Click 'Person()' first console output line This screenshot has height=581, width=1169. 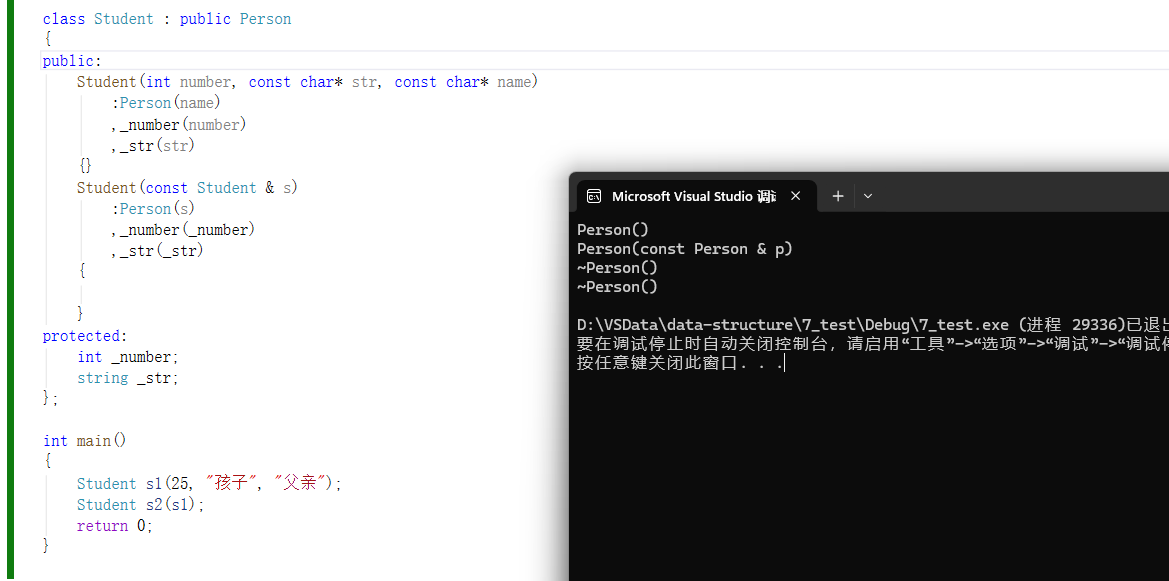click(x=613, y=230)
